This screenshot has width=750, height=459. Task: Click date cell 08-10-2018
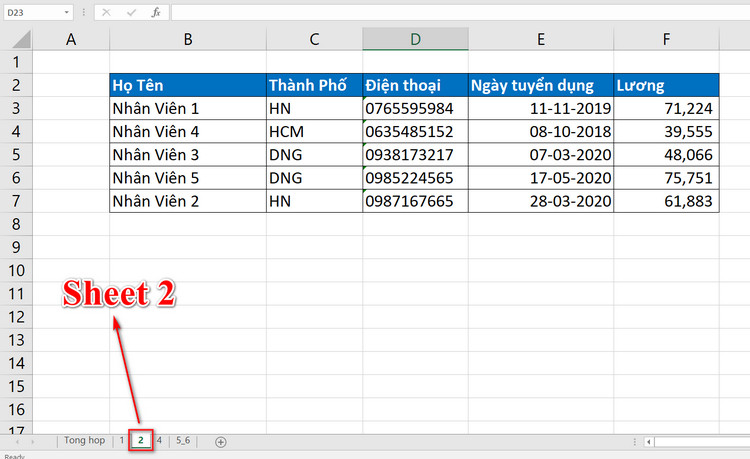click(540, 131)
